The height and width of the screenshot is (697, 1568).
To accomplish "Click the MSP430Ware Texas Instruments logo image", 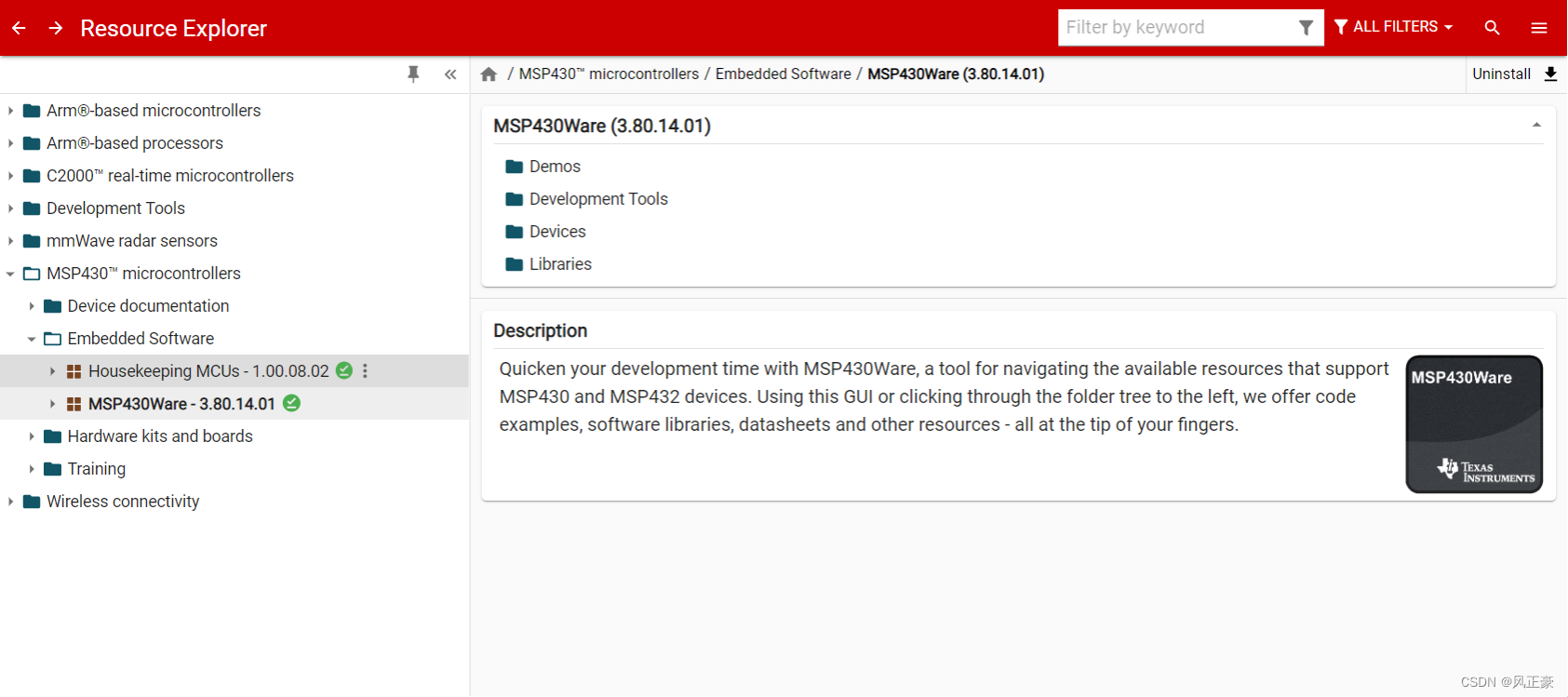I will [x=1474, y=424].
